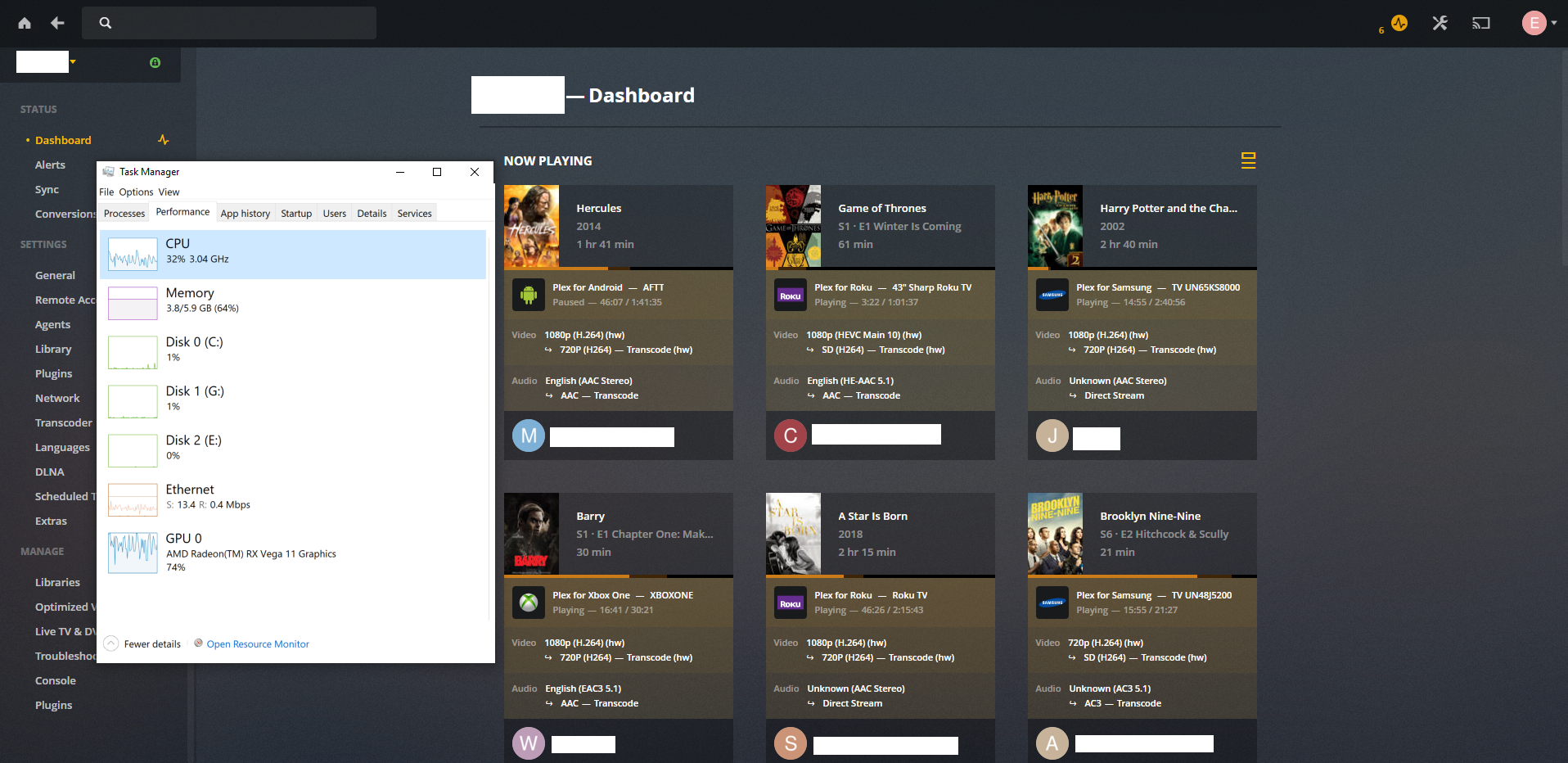The image size is (1568, 763).
Task: Click Samsung icon on Brooklyn Nine-Nine session
Action: click(x=1052, y=603)
